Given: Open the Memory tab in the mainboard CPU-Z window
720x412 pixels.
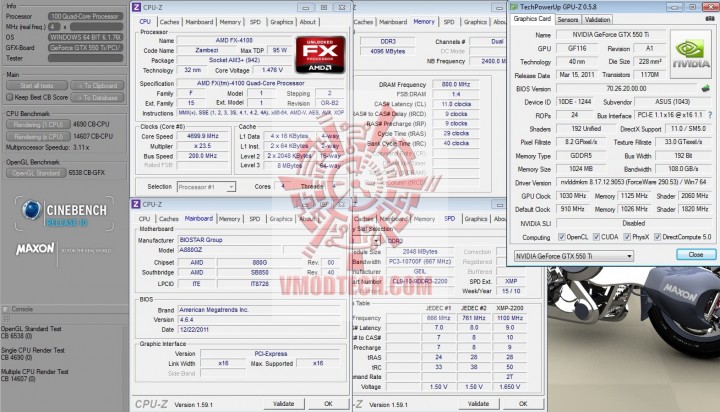Looking at the screenshot, I should point(230,219).
